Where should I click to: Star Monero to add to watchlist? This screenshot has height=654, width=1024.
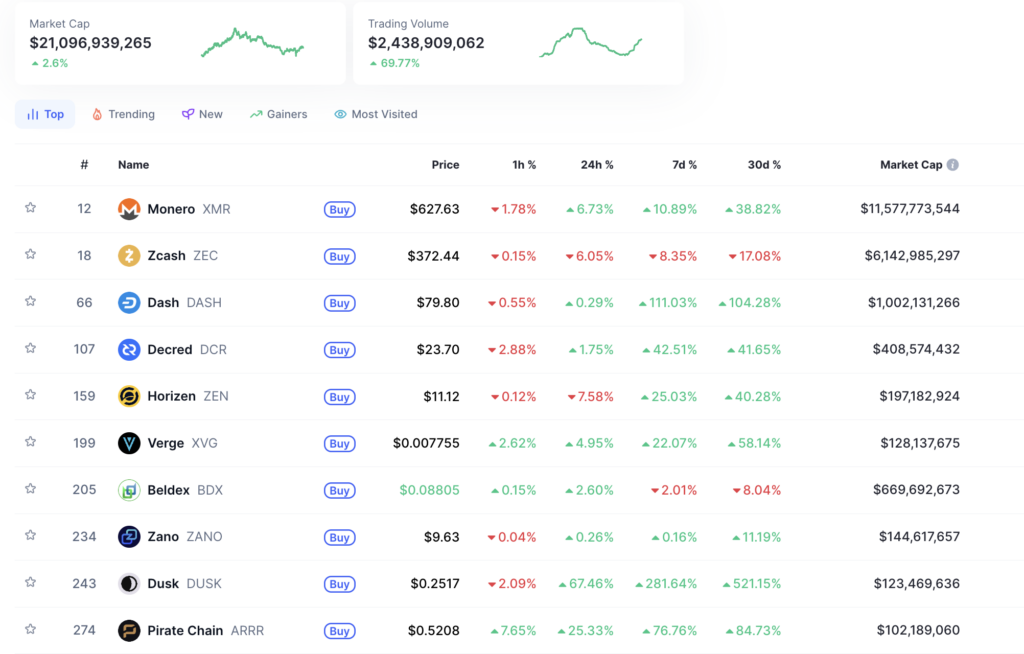click(x=30, y=208)
